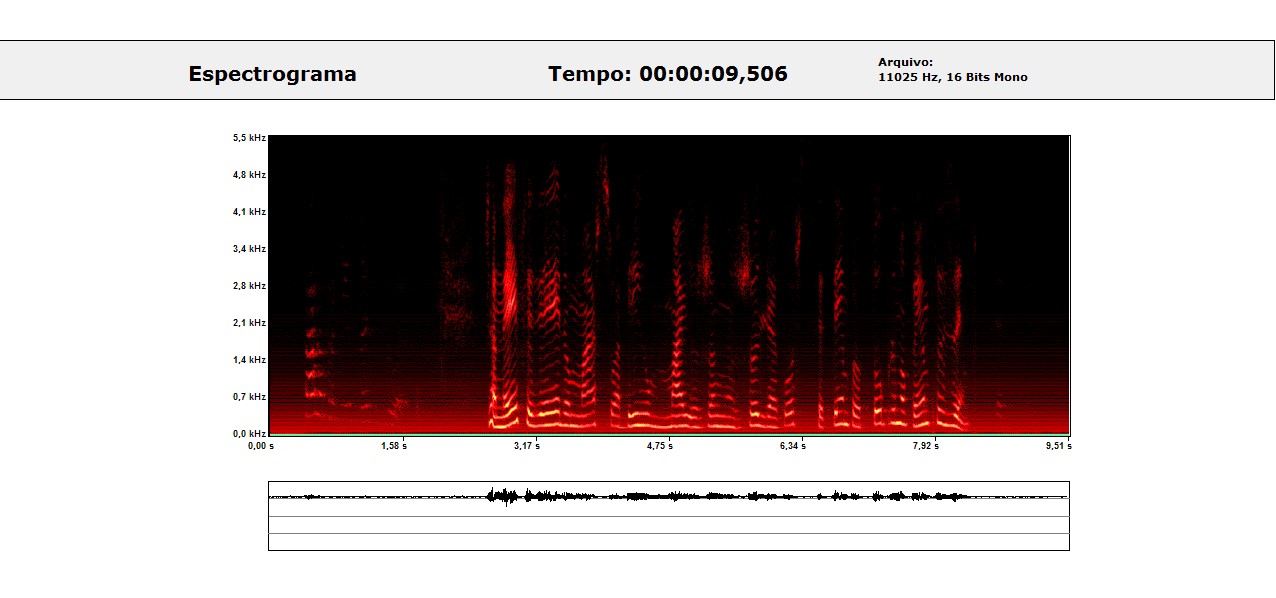Click the 1,58 s time axis label
The image size is (1276, 598).
pos(394,446)
